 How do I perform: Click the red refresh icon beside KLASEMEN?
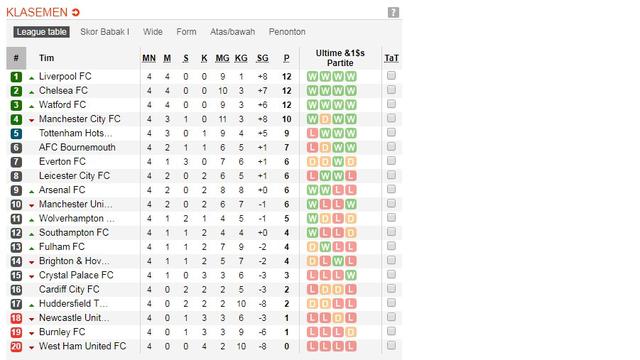point(76,13)
